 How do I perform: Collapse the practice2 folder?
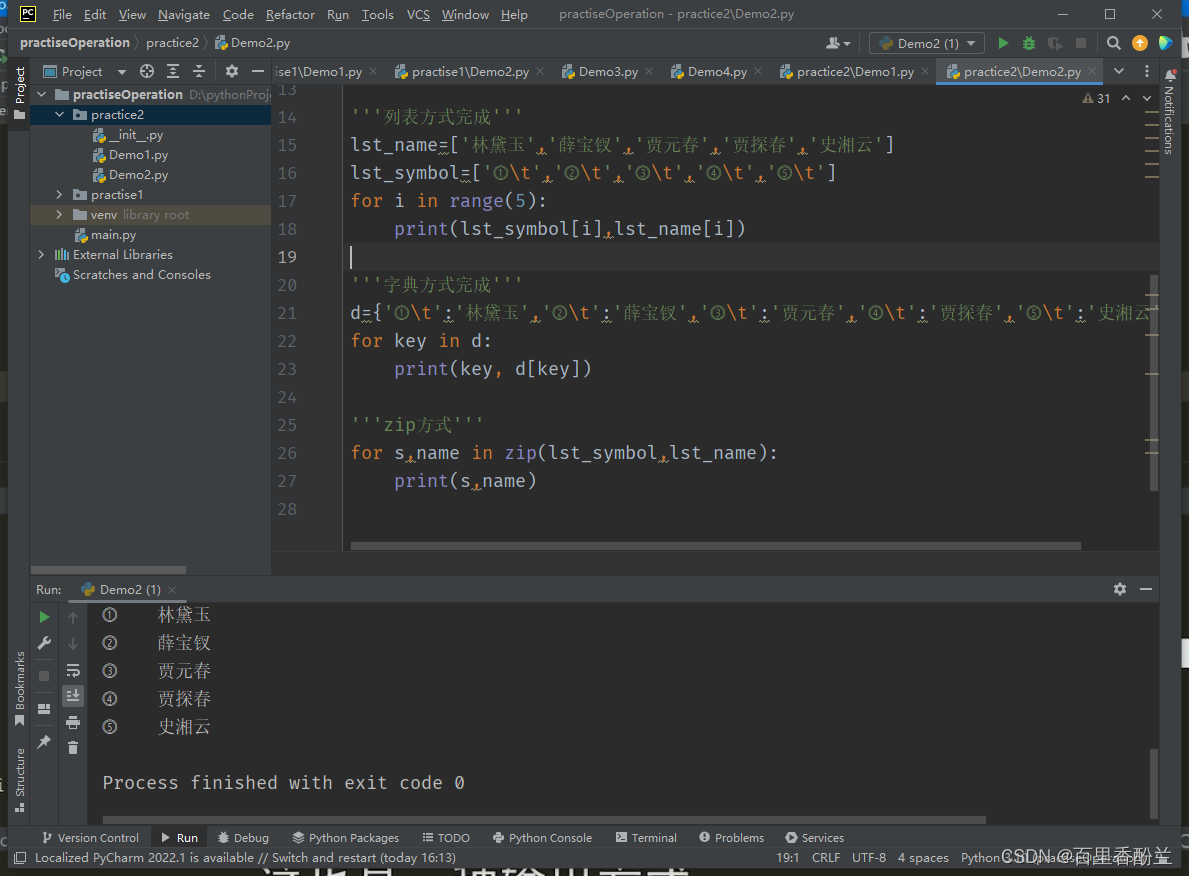pos(59,115)
